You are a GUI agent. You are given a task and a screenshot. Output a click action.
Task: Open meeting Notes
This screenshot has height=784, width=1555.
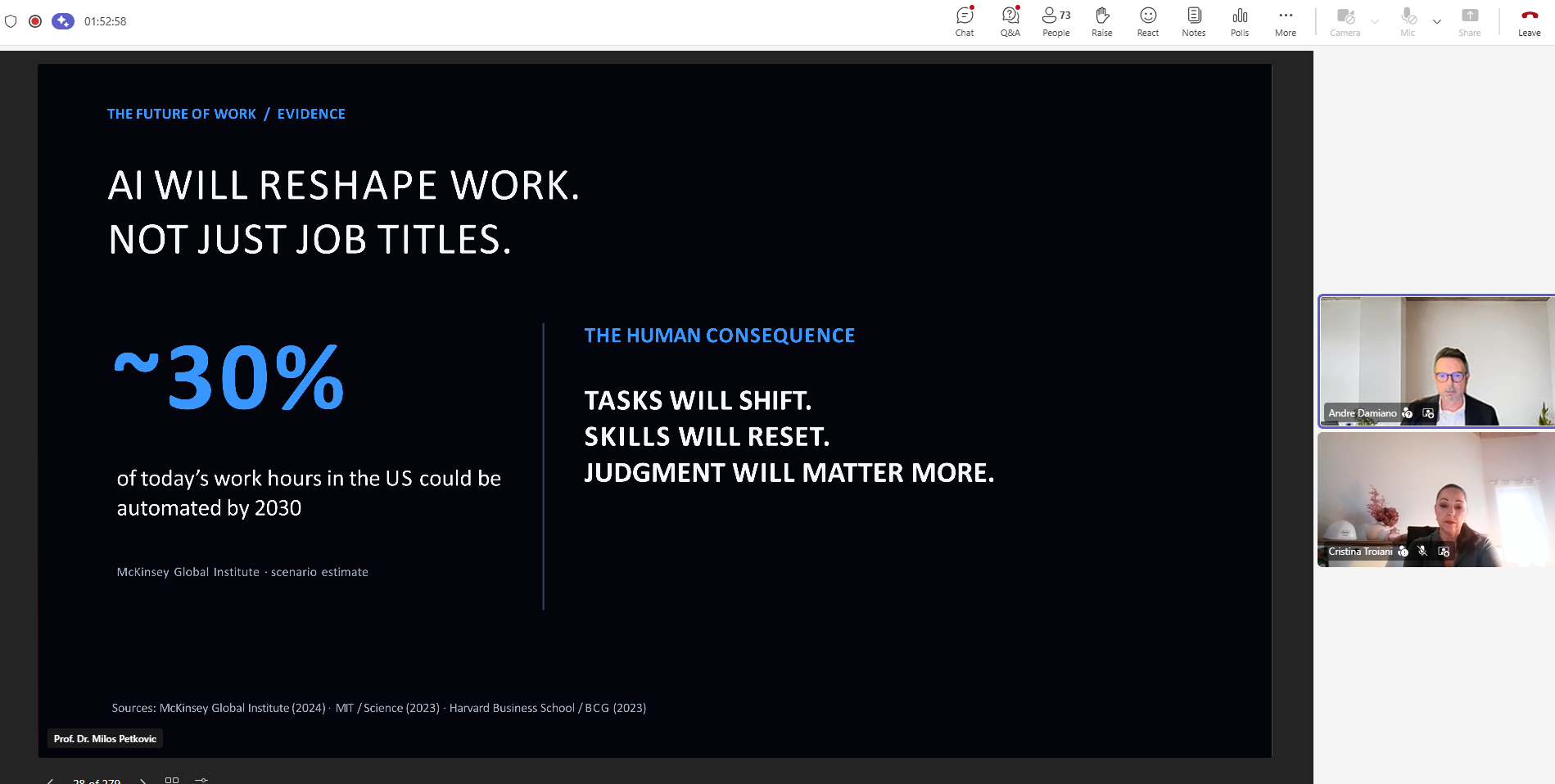(1194, 22)
